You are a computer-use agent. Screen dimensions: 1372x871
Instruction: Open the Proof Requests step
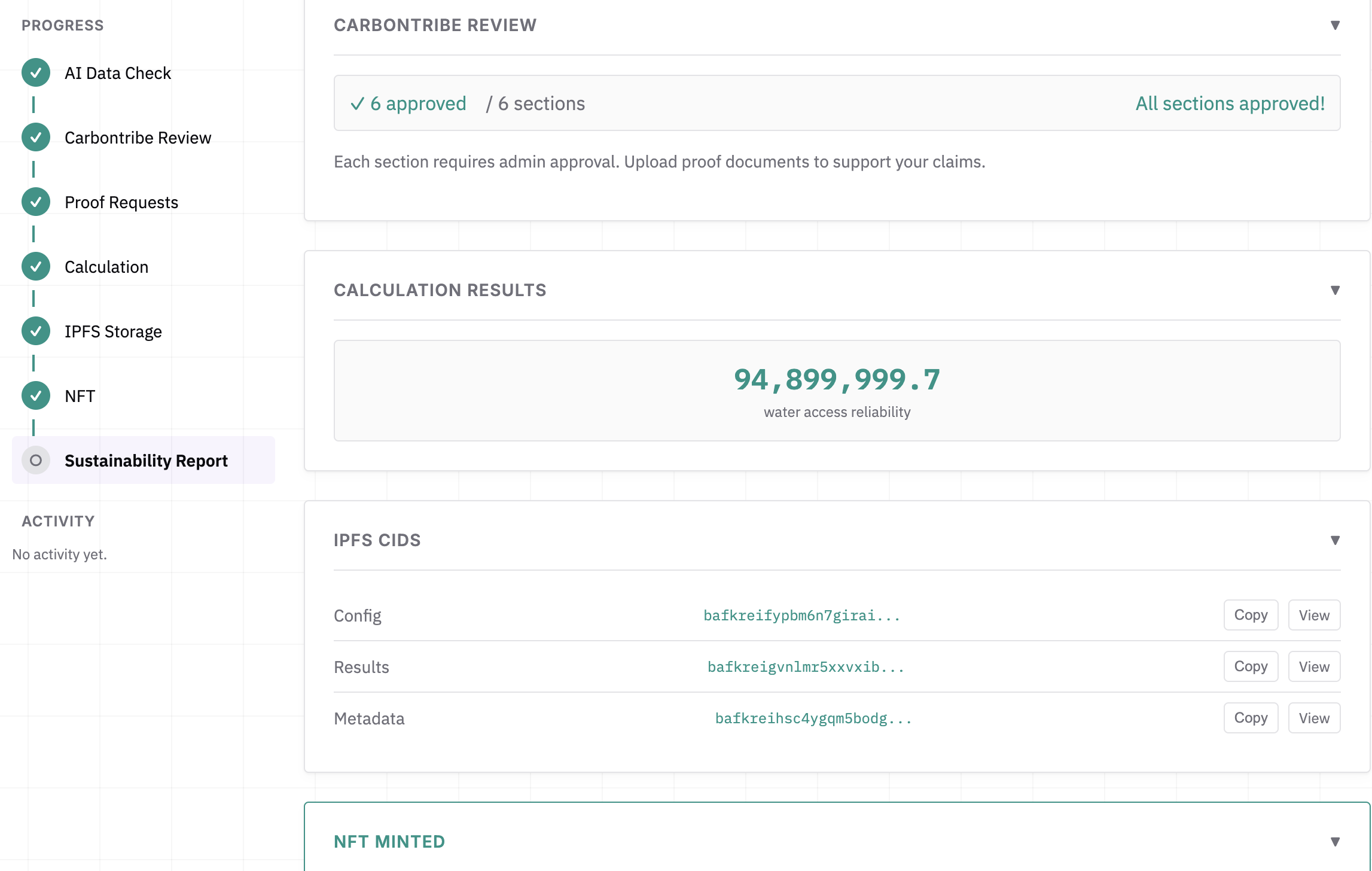coord(121,202)
